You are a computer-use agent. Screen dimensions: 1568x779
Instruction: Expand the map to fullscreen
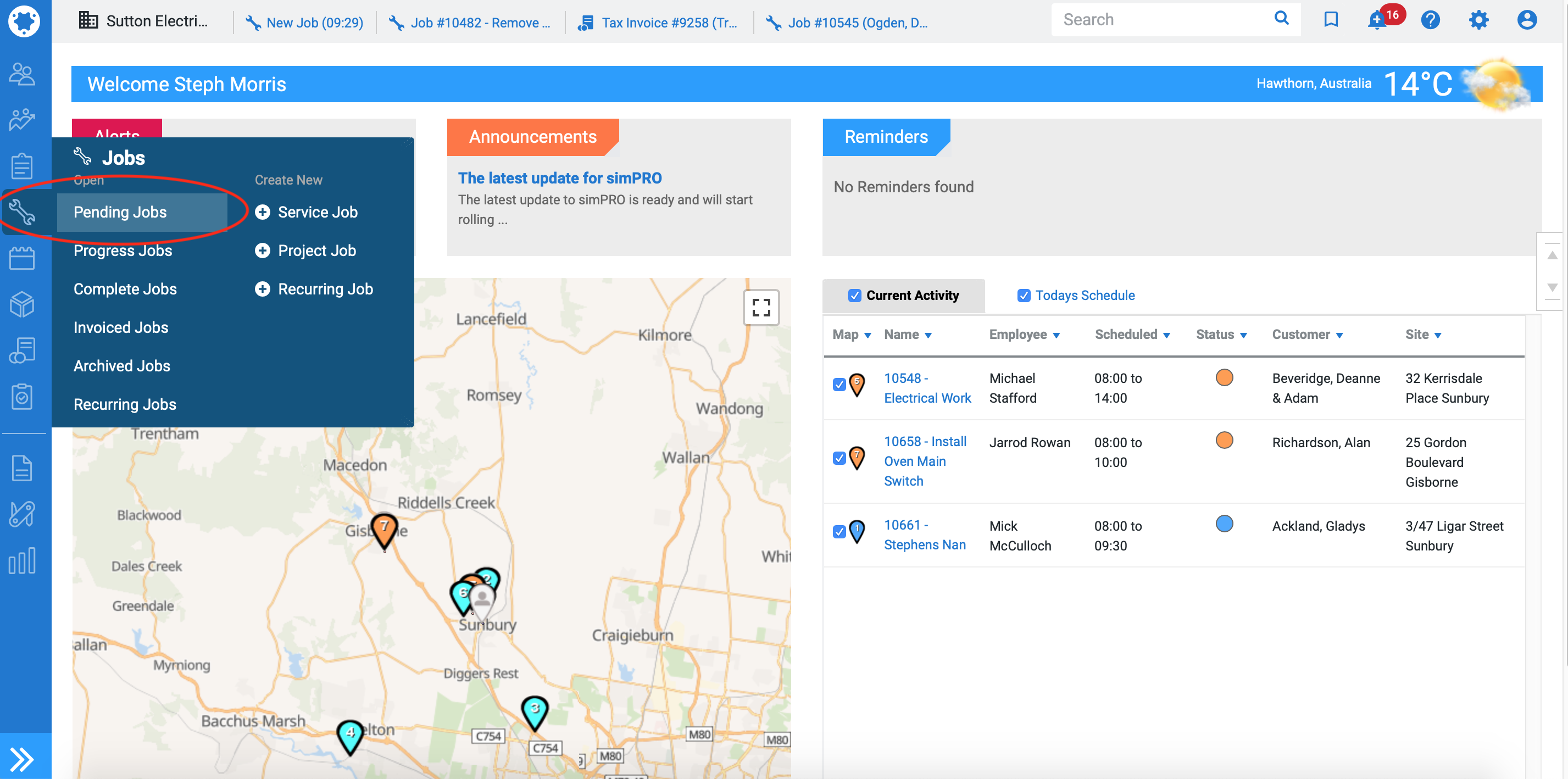761,307
